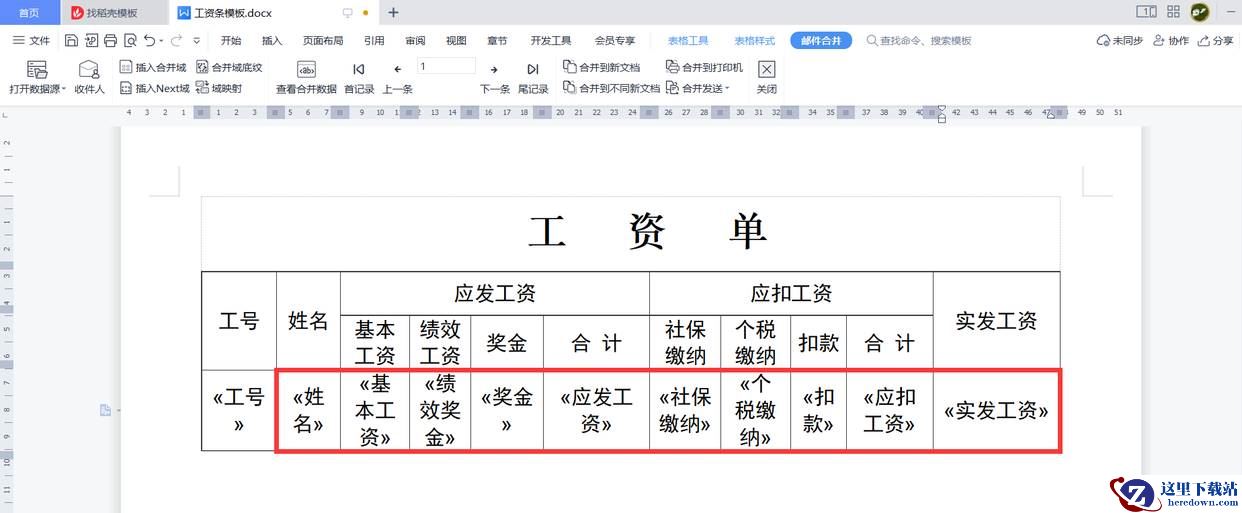Click the 未同步 cloud sync button
Viewport: 1242px width, 513px height.
point(1120,41)
